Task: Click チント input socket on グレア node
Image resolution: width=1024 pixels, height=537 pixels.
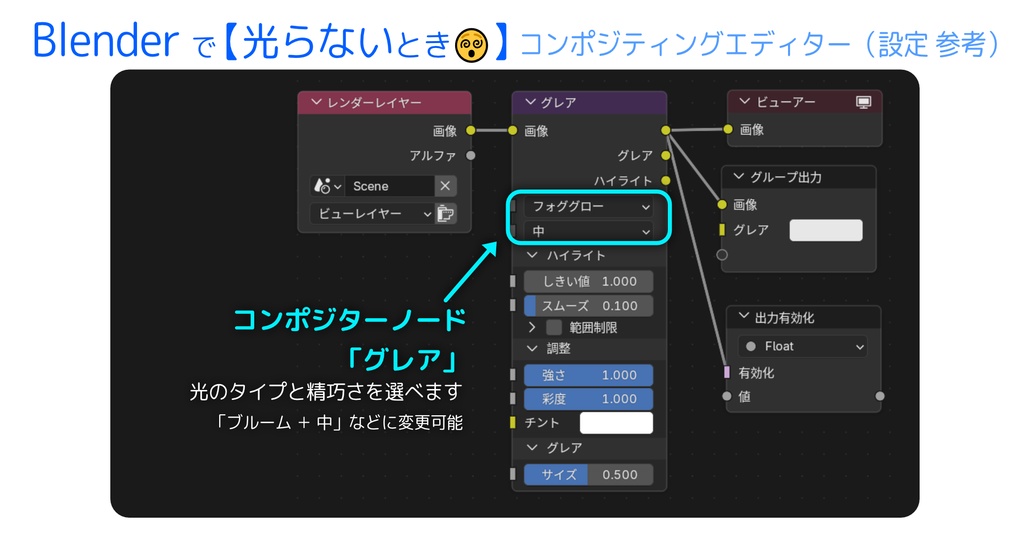Action: (x=513, y=423)
